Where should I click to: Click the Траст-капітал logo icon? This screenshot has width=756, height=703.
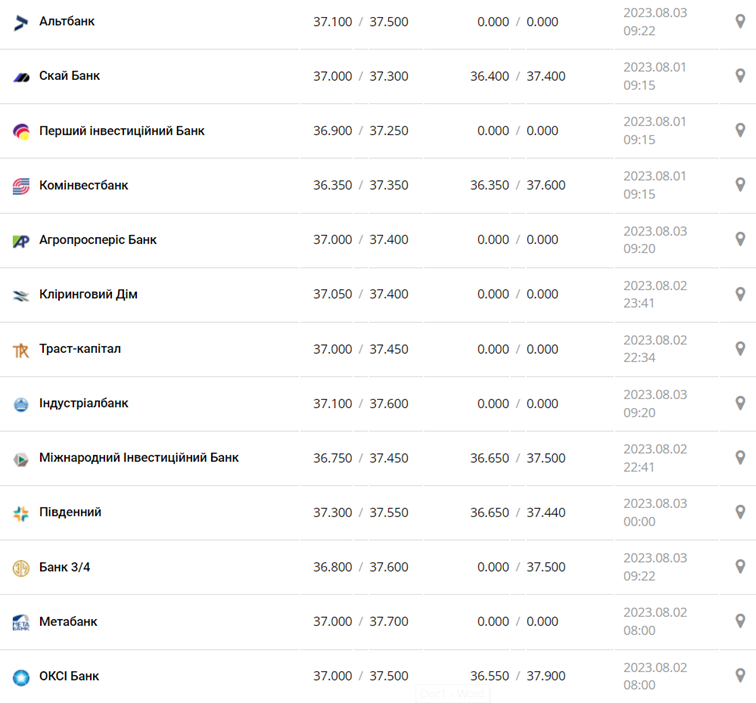21,350
